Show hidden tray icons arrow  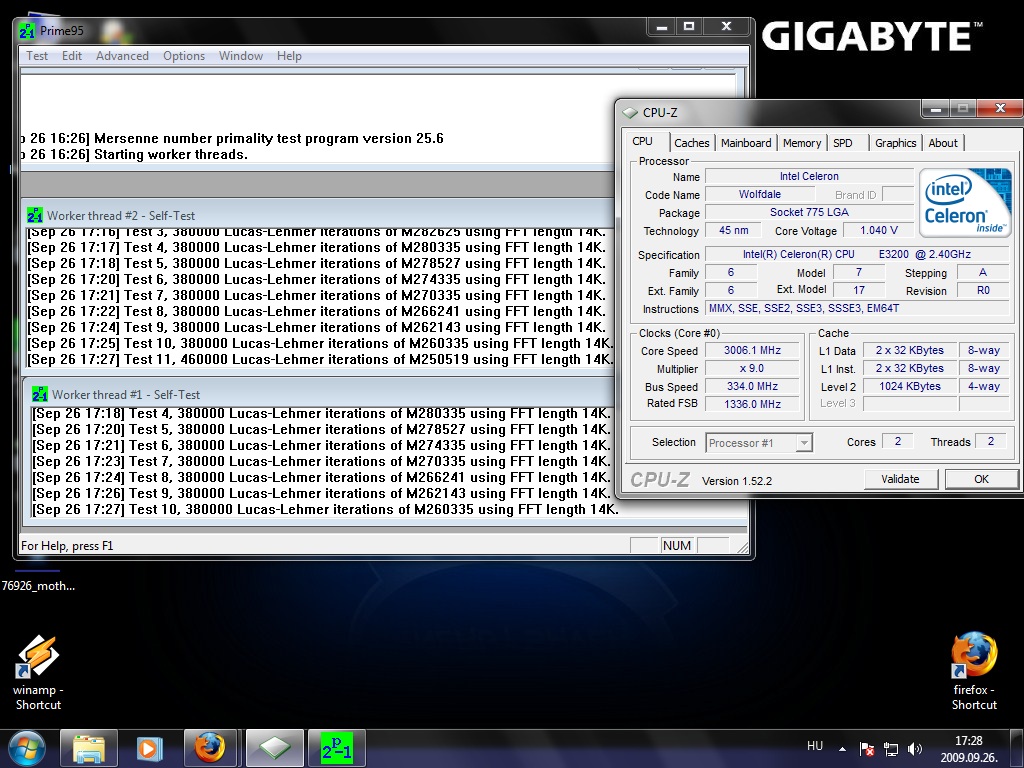(x=842, y=749)
